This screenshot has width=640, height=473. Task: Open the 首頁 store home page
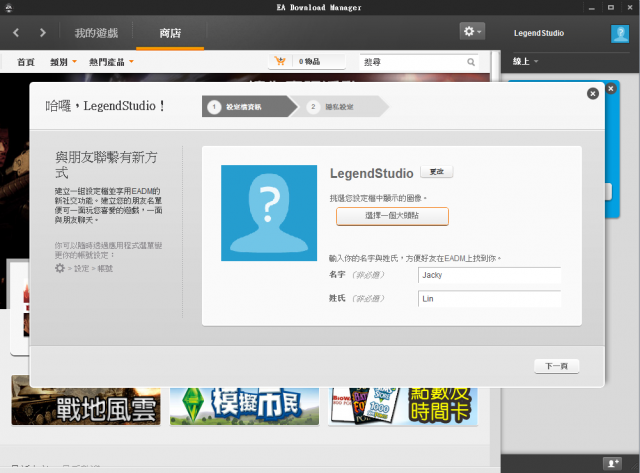[26, 62]
